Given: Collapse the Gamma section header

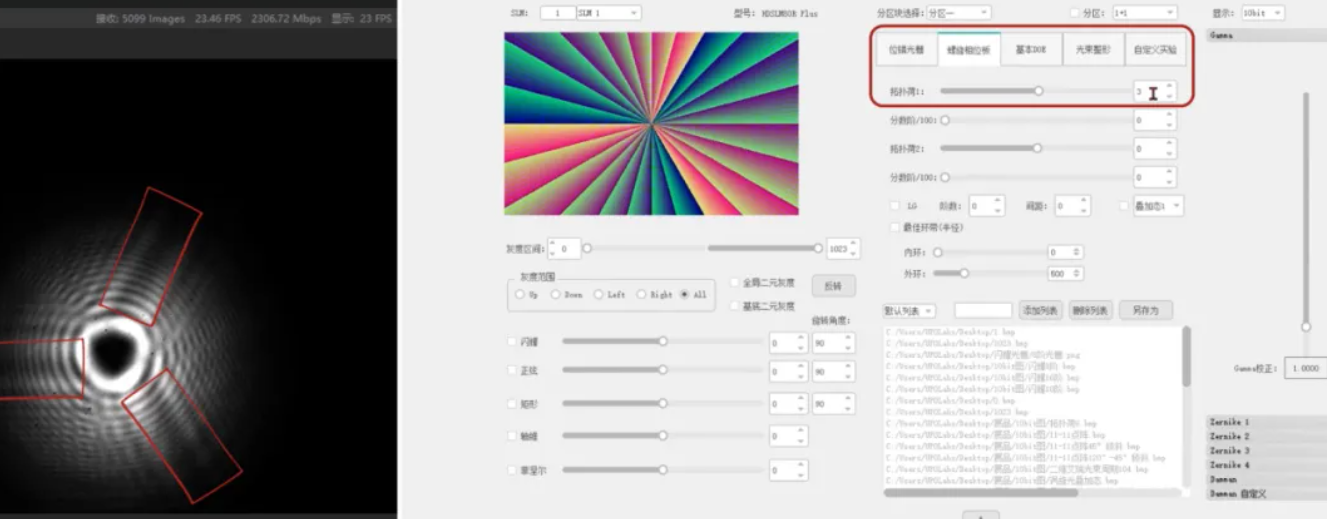Looking at the screenshot, I should 1266,35.
